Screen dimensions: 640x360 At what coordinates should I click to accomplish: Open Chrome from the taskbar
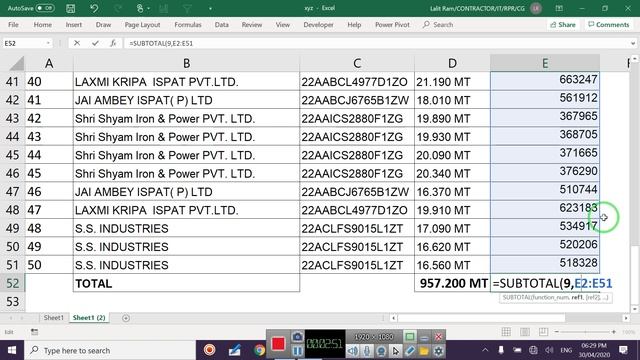point(259,350)
